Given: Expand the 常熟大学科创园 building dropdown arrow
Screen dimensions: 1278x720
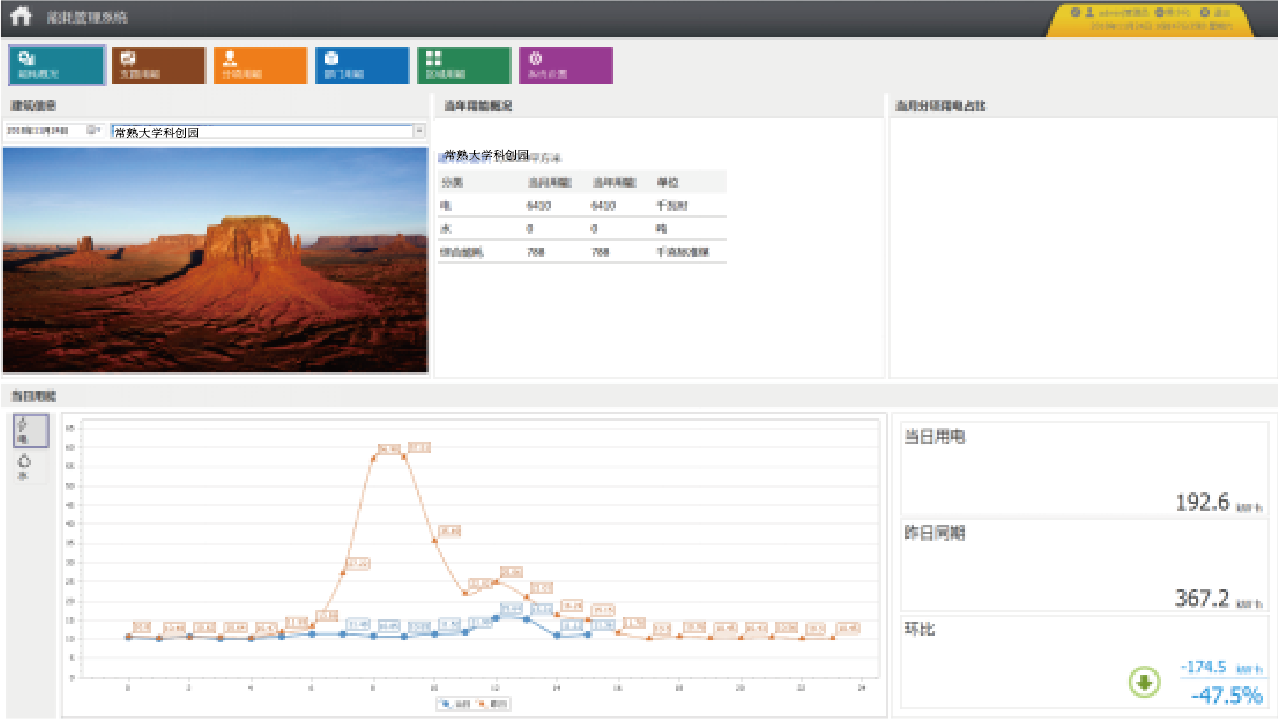Looking at the screenshot, I should pos(419,131).
